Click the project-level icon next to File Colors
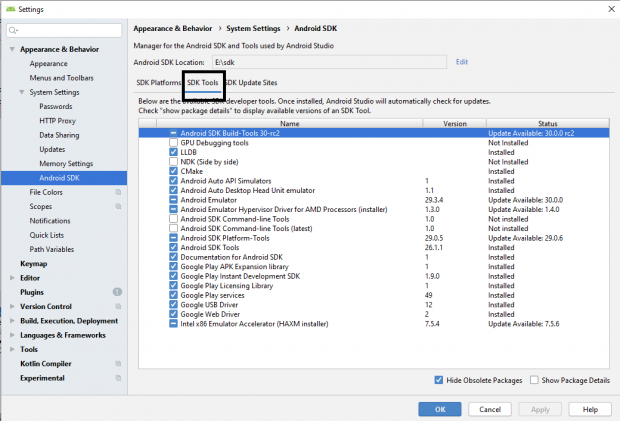 point(118,192)
